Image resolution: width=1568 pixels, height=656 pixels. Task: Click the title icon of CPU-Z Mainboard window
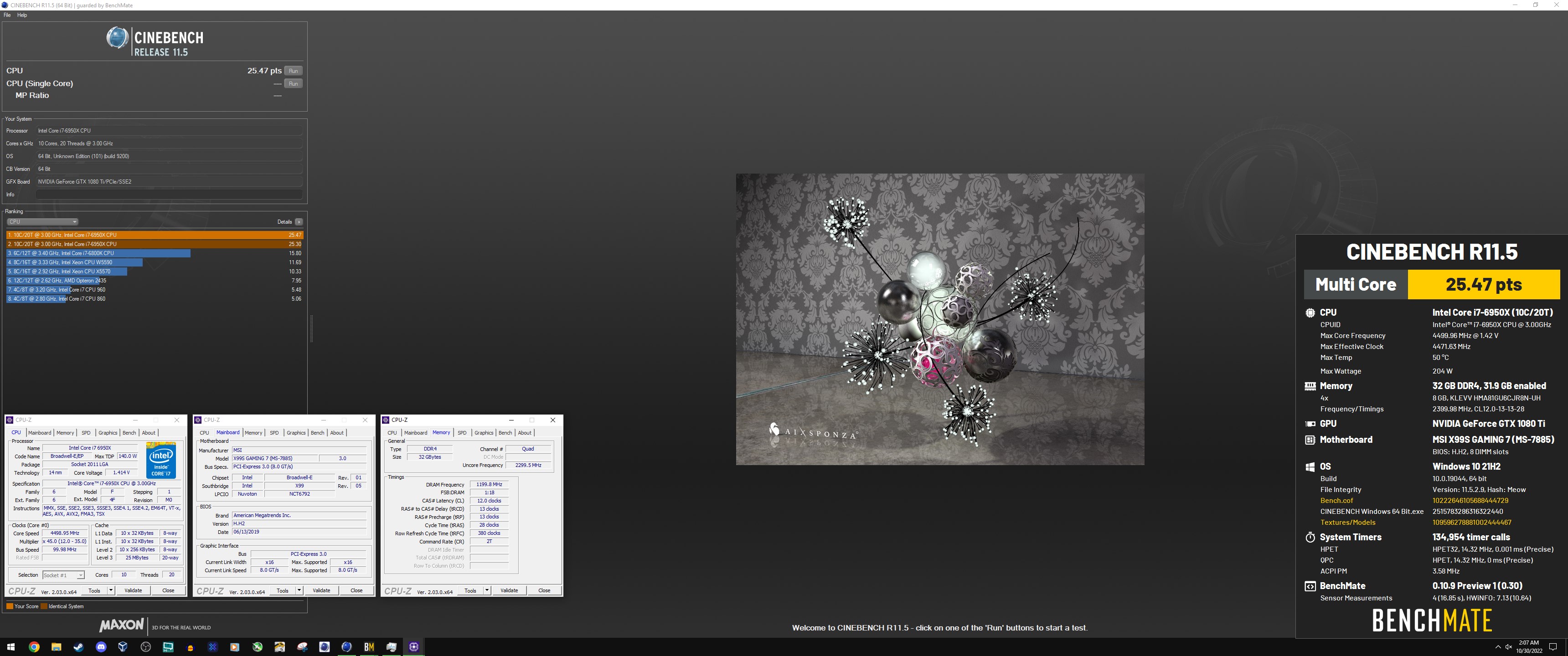point(198,420)
